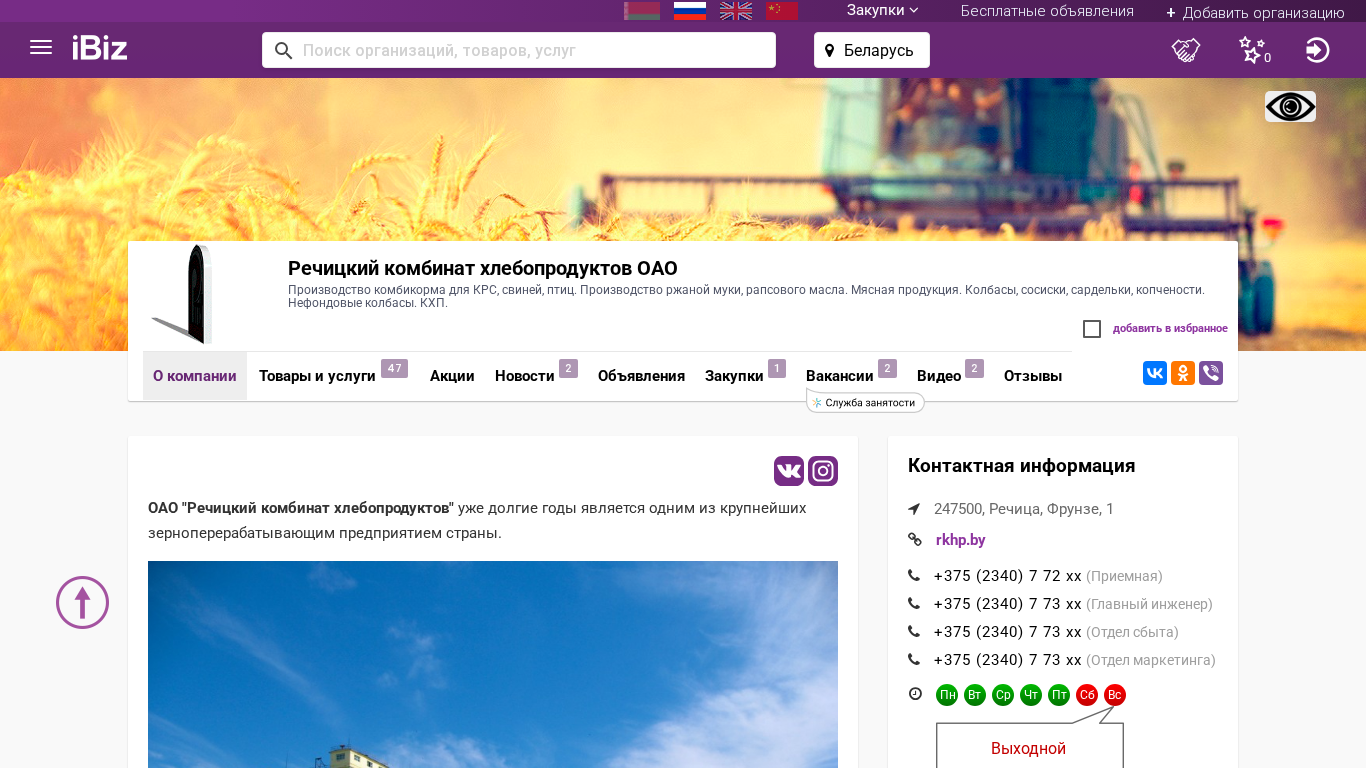This screenshot has width=1366, height=768.
Task: Click Приемная phone number
Action: click(x=1007, y=576)
